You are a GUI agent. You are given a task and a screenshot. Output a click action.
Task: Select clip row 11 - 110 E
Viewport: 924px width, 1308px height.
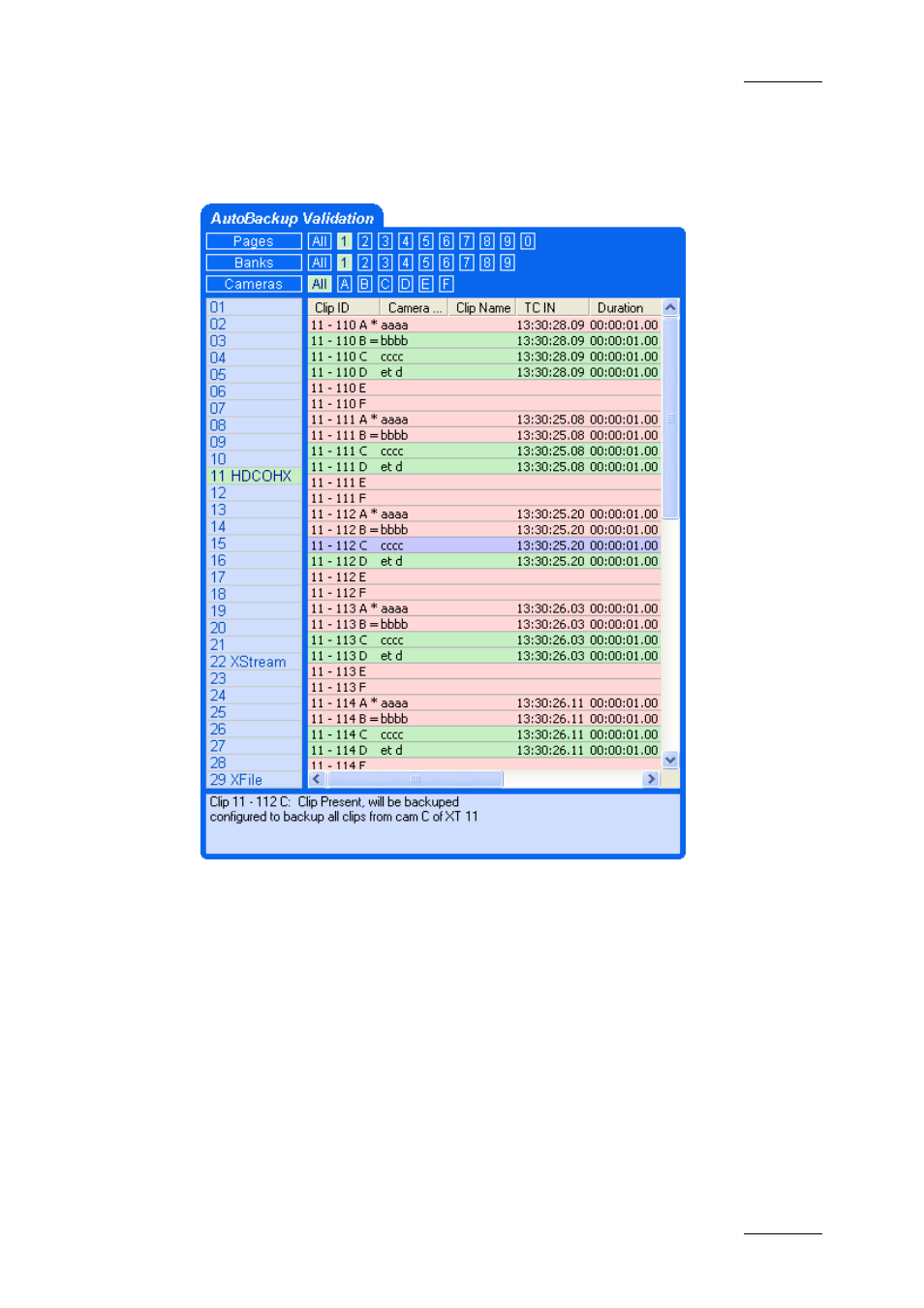tap(484, 389)
